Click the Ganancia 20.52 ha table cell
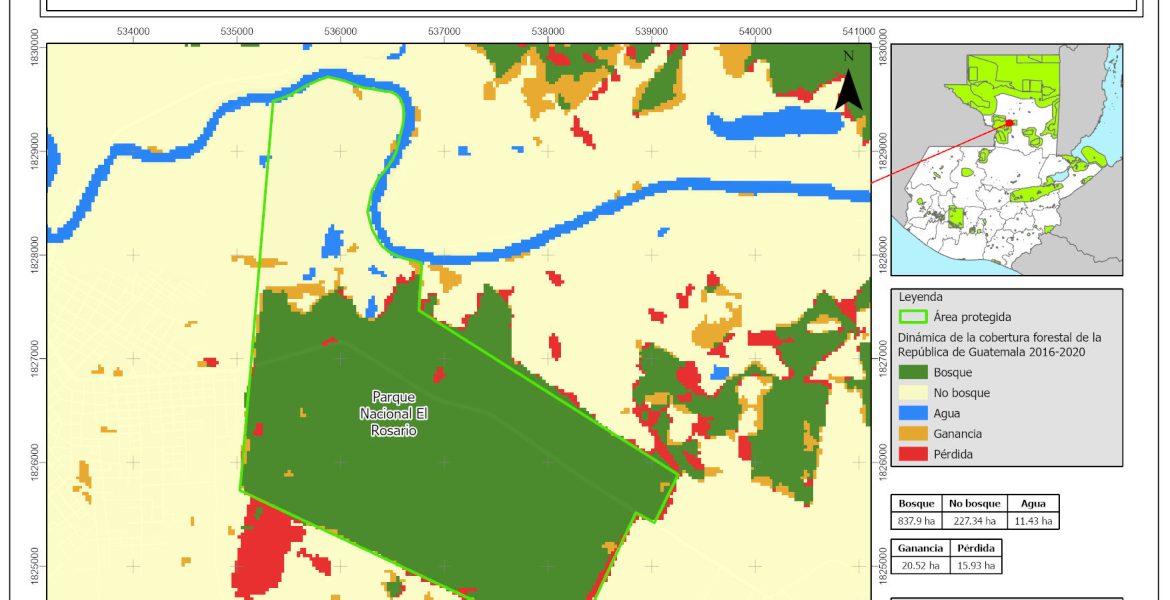 click(918, 565)
